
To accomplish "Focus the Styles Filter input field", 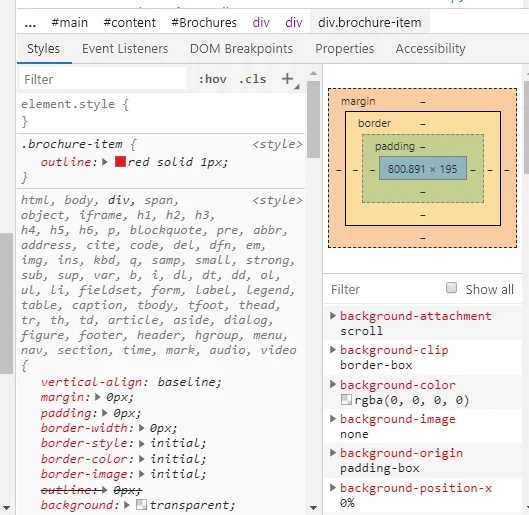I will tap(103, 79).
